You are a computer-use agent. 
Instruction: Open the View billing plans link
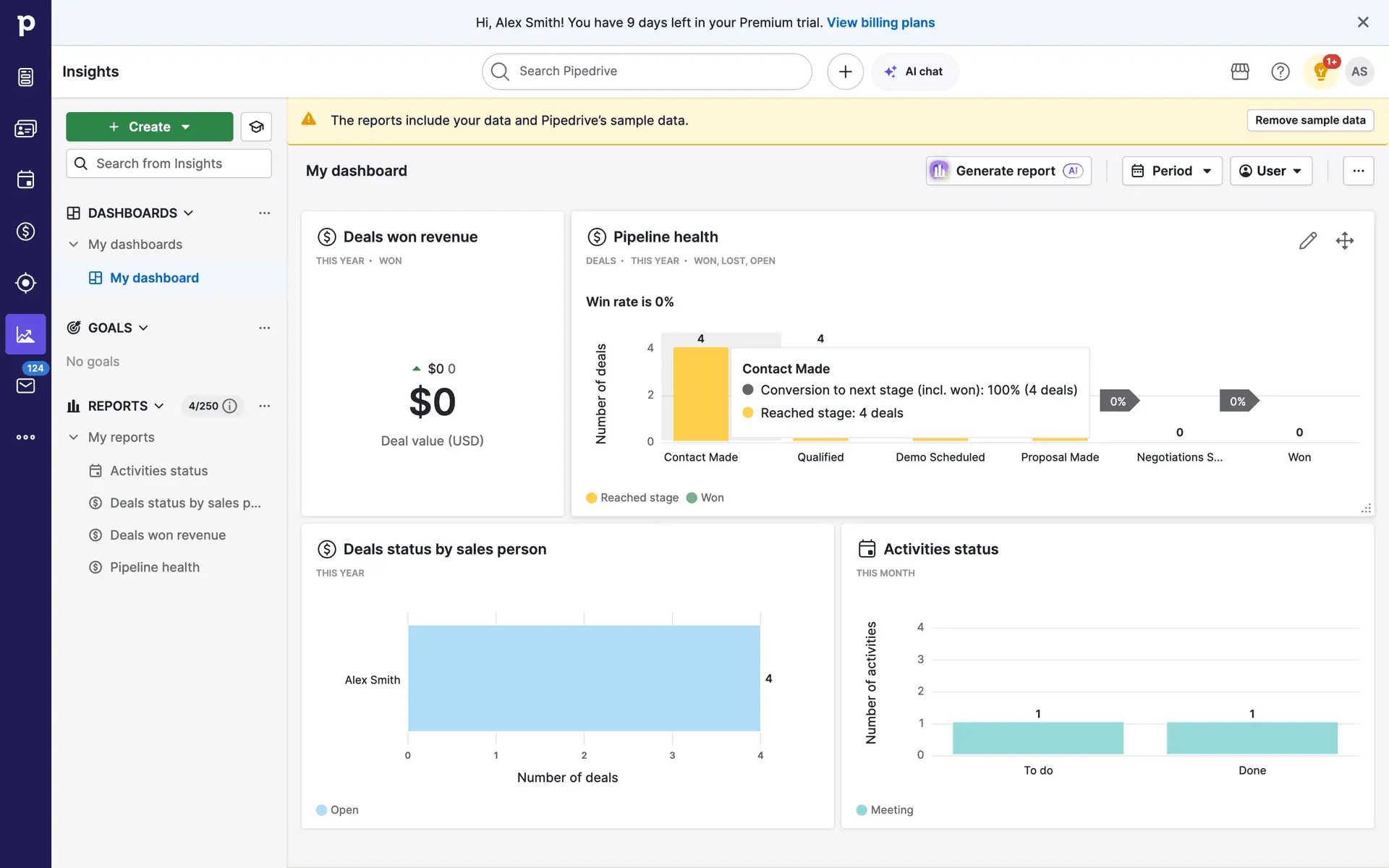click(x=880, y=22)
